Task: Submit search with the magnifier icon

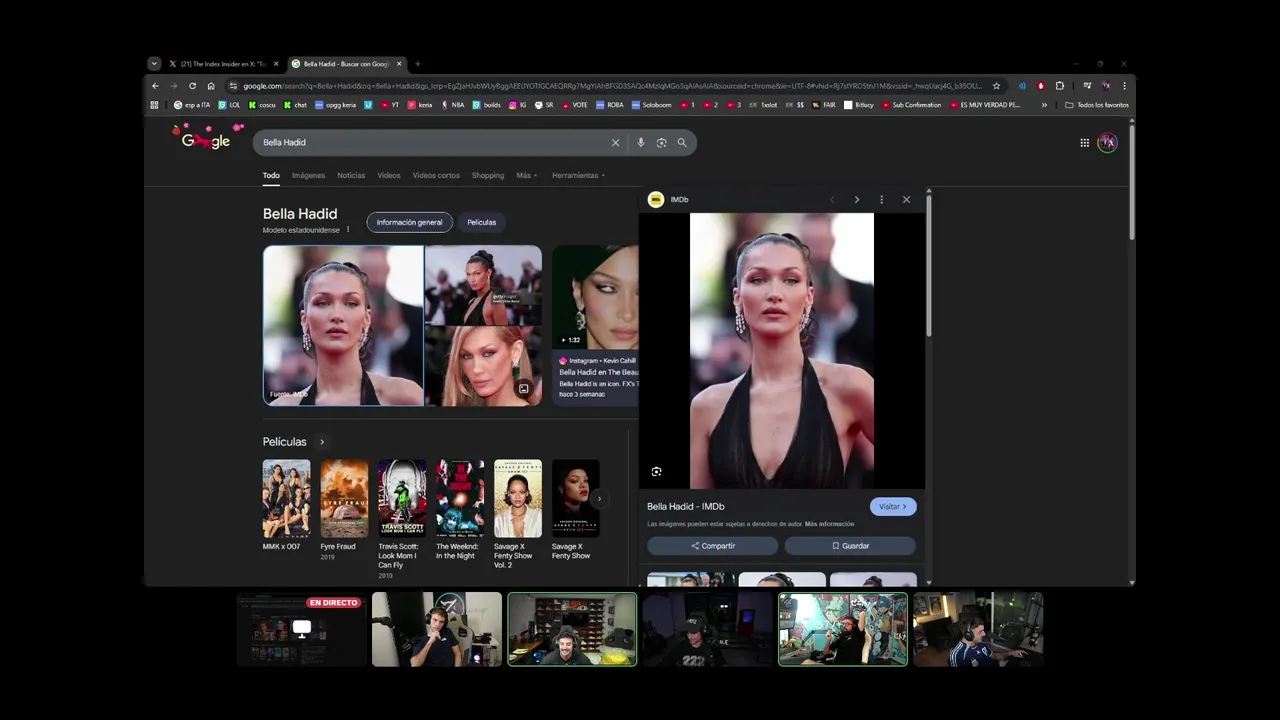Action: coord(682,143)
